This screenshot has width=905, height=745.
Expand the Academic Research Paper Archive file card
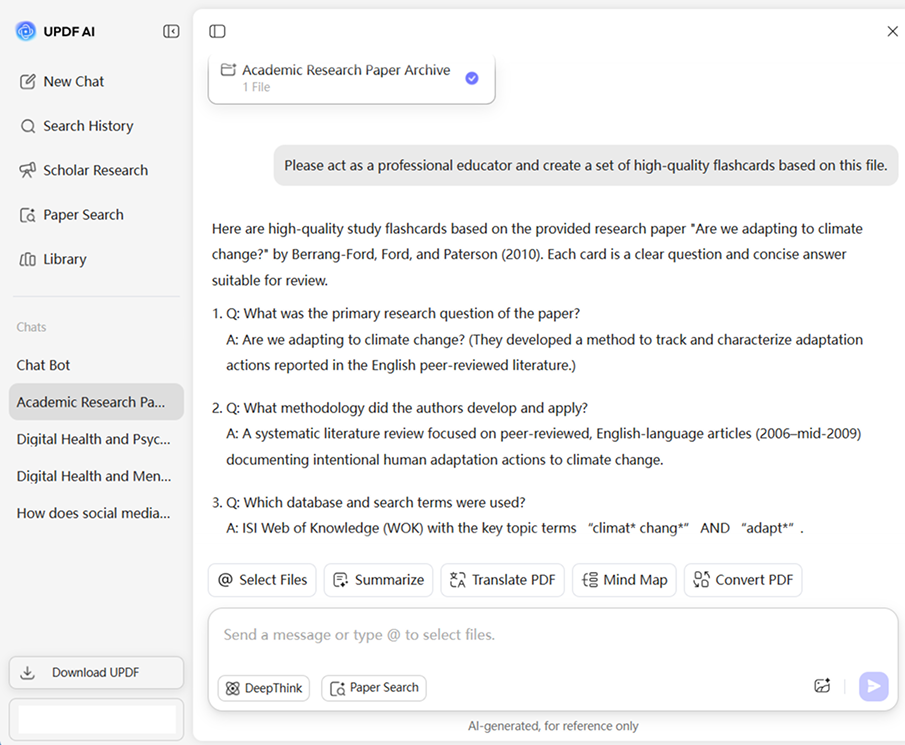coord(340,78)
